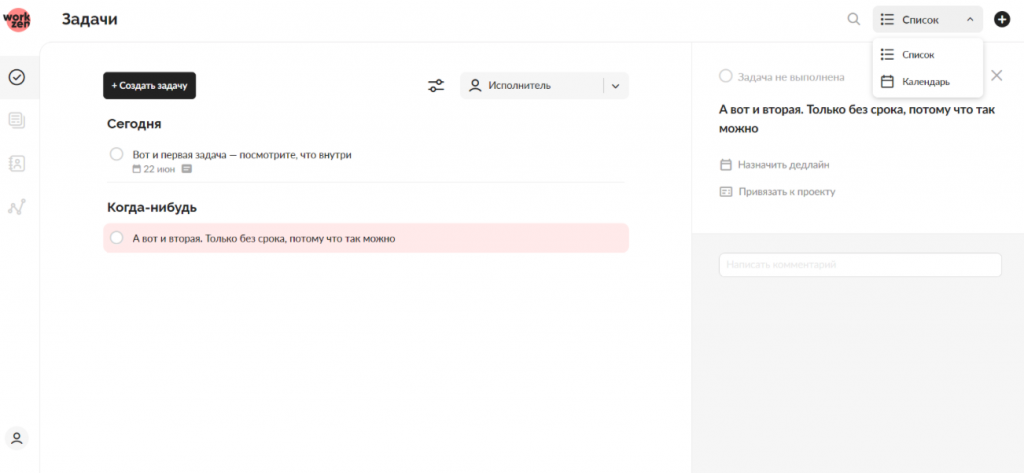This screenshot has height=473, width=1024.
Task: Open the Tasks section in sidebar
Action: 17,78
